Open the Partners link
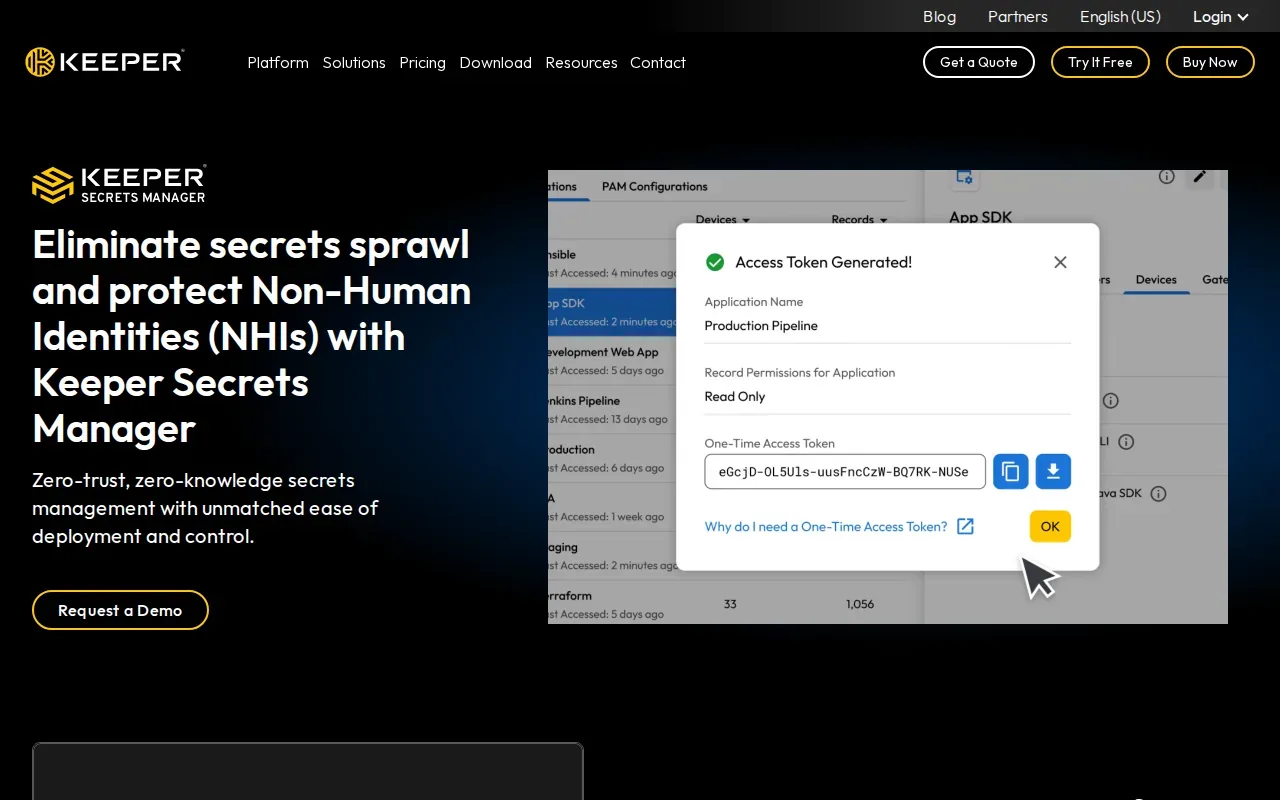The image size is (1280, 800). 1017,17
